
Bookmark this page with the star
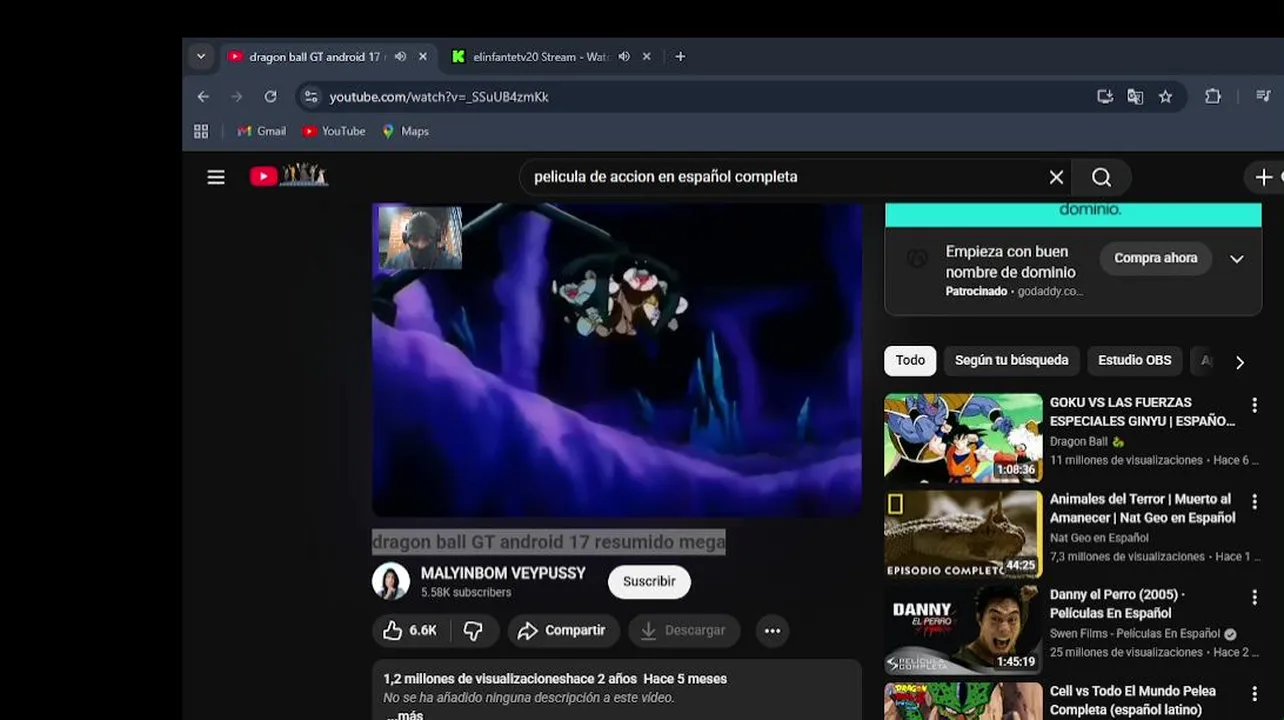1165,97
